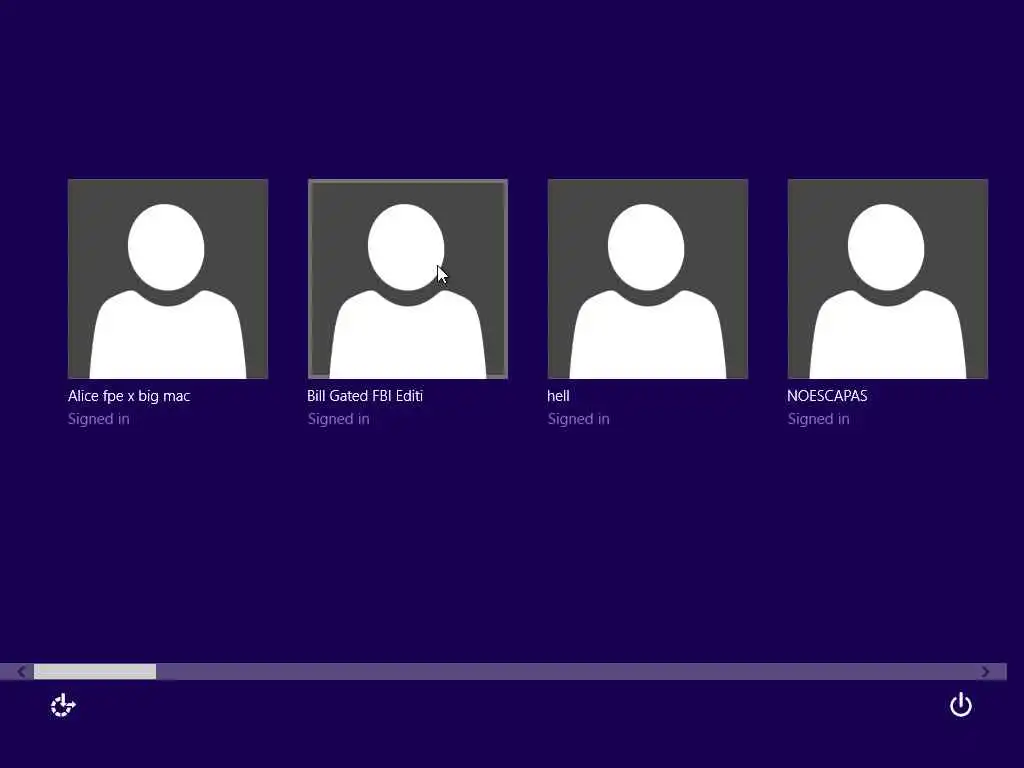Click the scrollbar left arrow
This screenshot has width=1024, height=768.
pyautogui.click(x=22, y=671)
